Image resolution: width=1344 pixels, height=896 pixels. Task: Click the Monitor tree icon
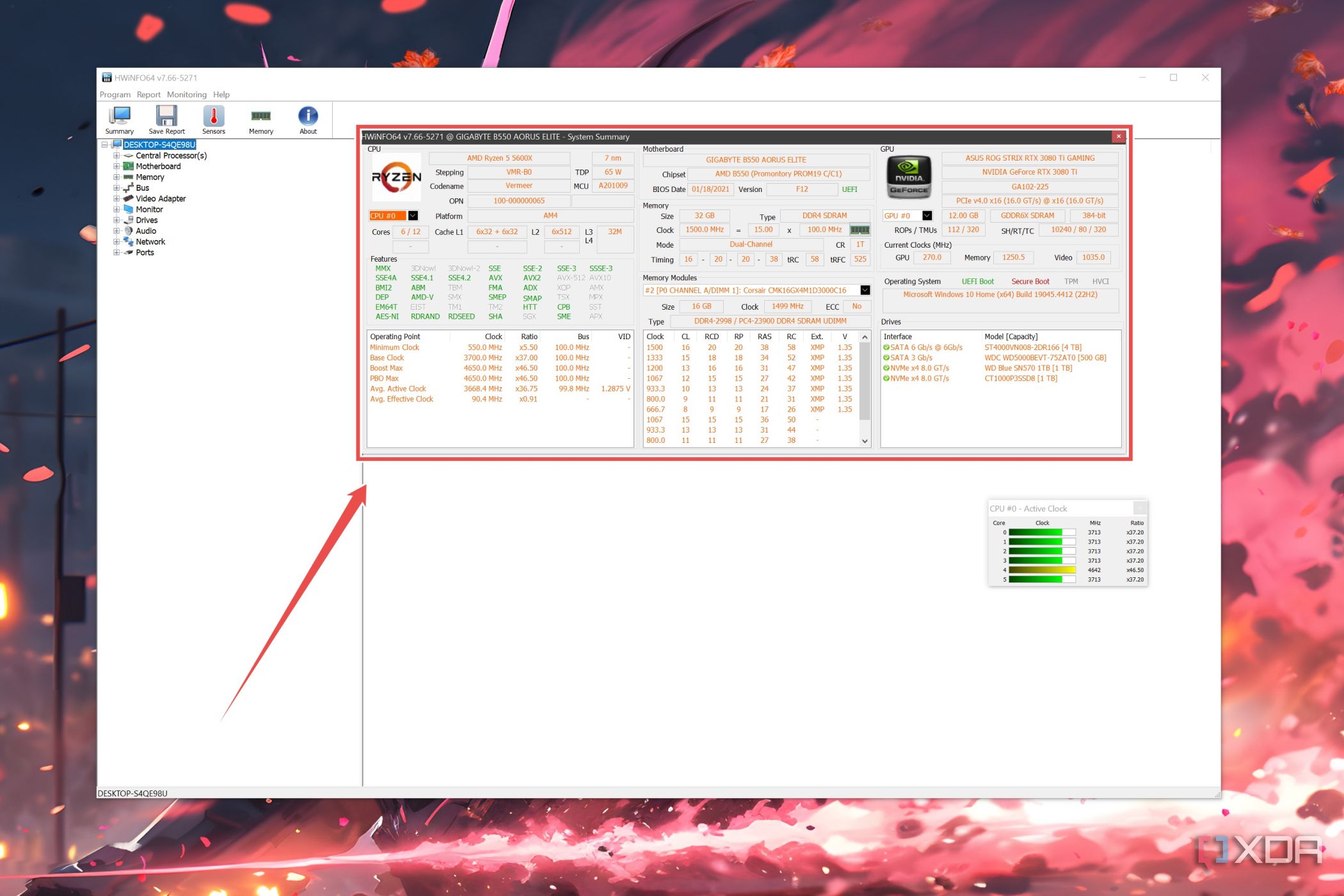[128, 209]
